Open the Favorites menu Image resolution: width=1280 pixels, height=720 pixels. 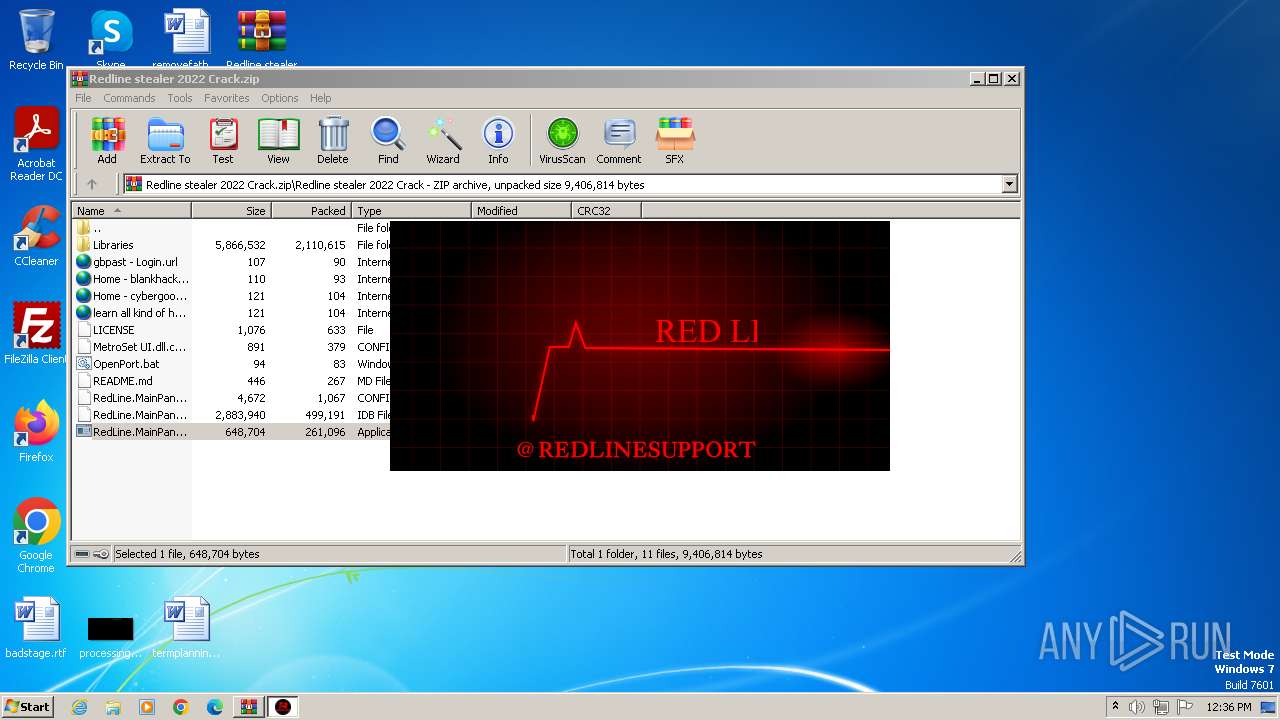pyautogui.click(x=227, y=98)
